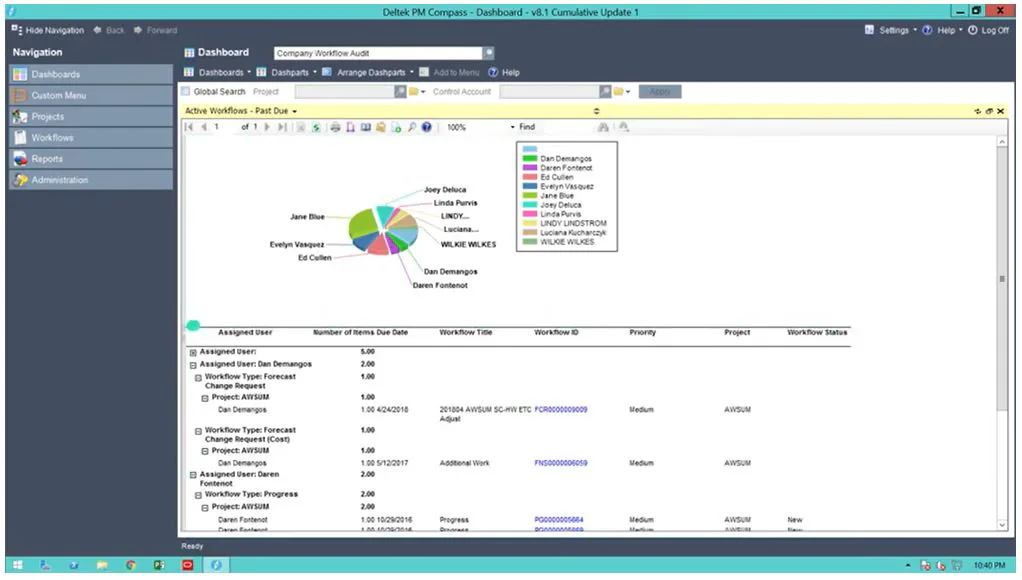Open the Windows Start button
Viewport: 1022px width, 580px height.
tap(18, 565)
